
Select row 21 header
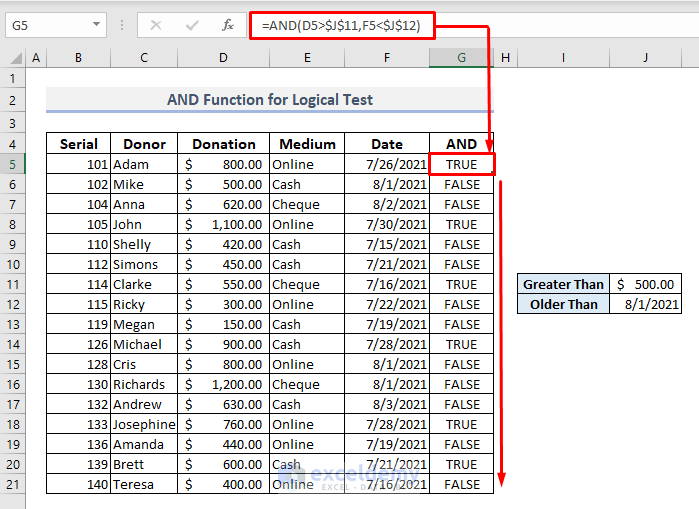coord(12,484)
